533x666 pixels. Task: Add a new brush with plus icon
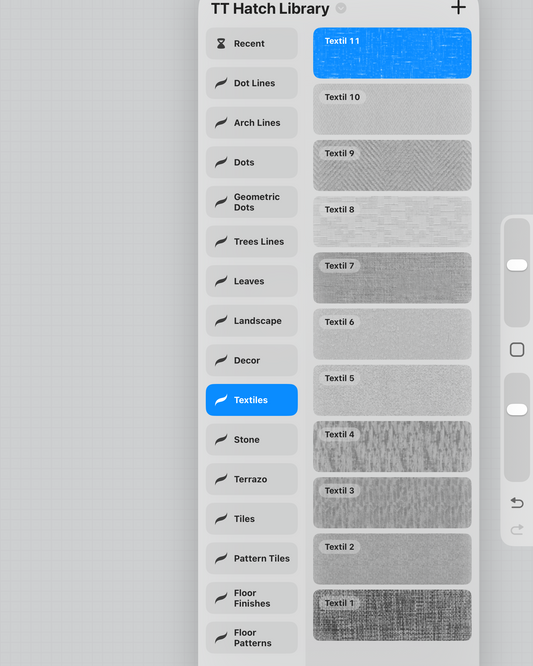458,7
